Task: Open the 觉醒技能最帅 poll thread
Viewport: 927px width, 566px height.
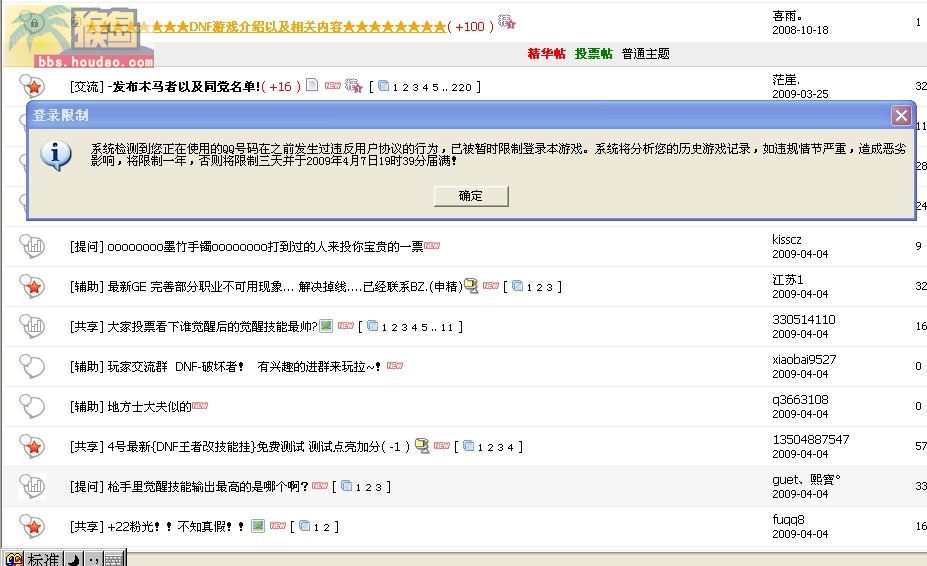Action: pyautogui.click(x=212, y=326)
